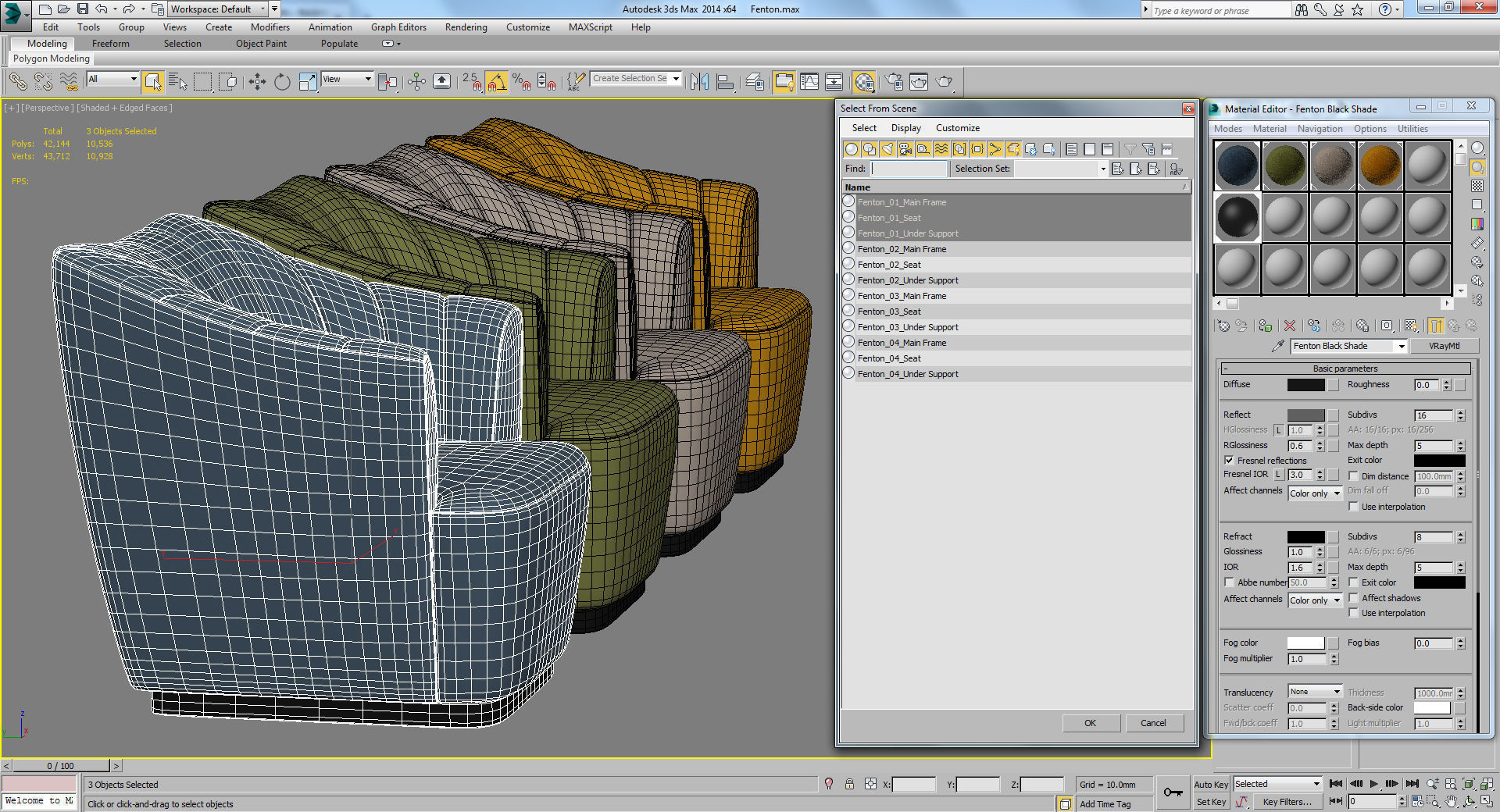
Task: Enable the Affect shadows checkbox
Action: pyautogui.click(x=1353, y=598)
